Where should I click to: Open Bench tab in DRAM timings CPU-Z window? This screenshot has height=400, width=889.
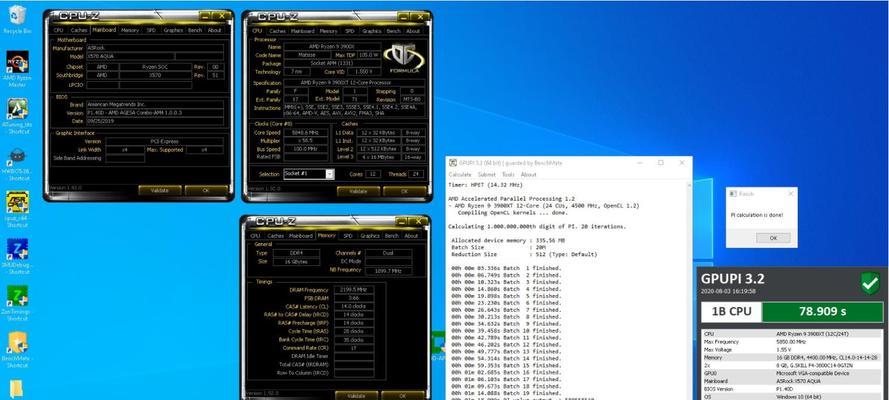click(392, 236)
